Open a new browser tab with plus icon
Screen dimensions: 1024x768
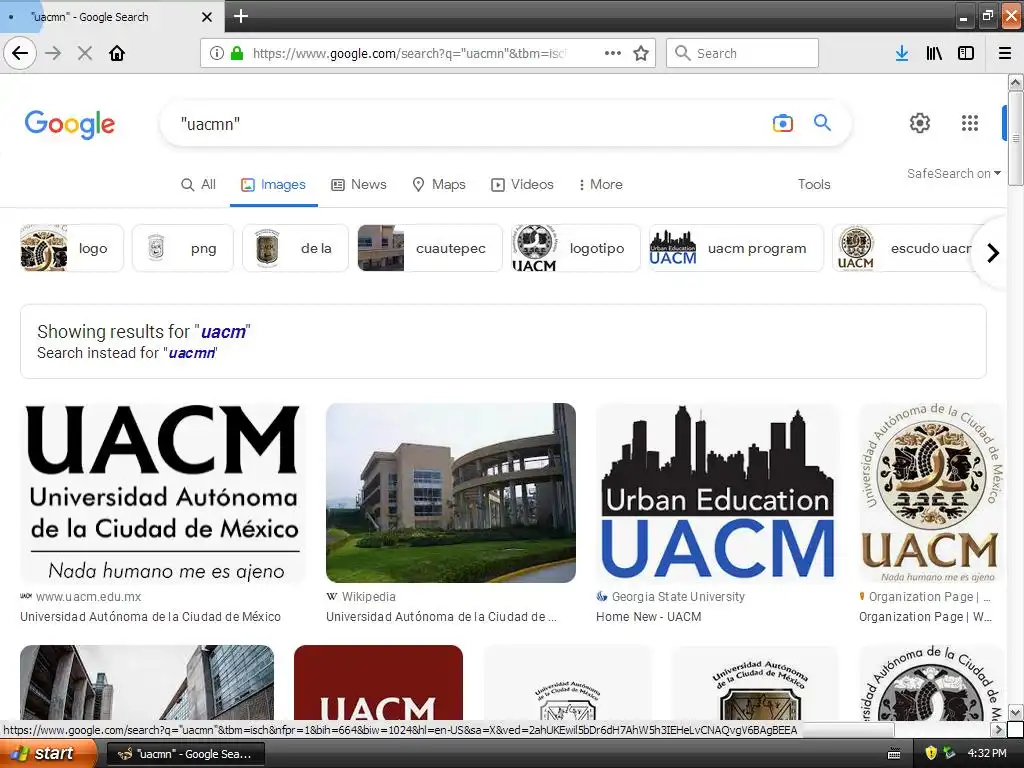point(240,16)
